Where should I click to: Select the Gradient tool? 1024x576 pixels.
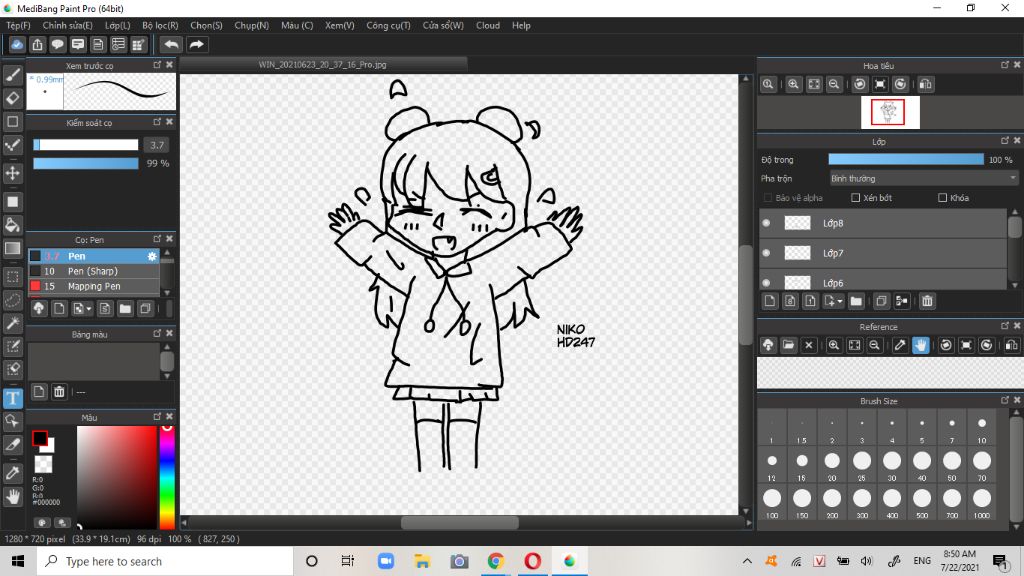pyautogui.click(x=12, y=248)
